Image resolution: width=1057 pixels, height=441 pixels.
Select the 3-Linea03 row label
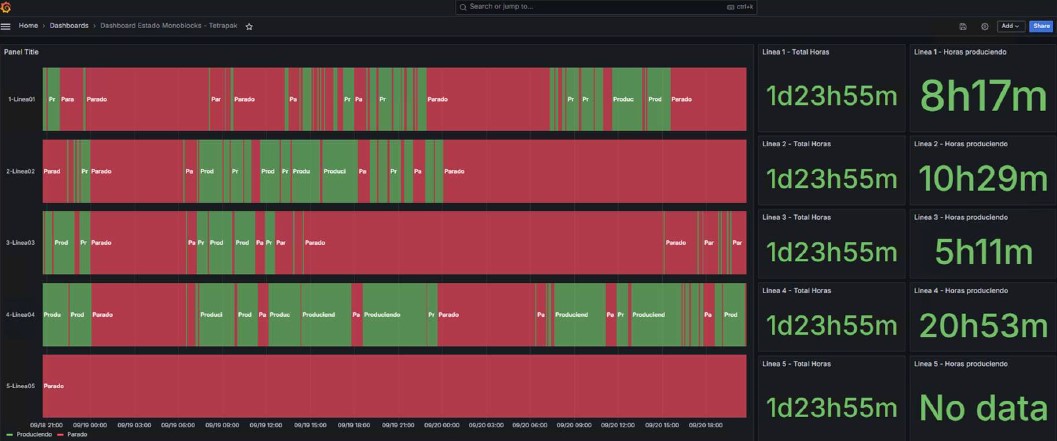tap(21, 243)
